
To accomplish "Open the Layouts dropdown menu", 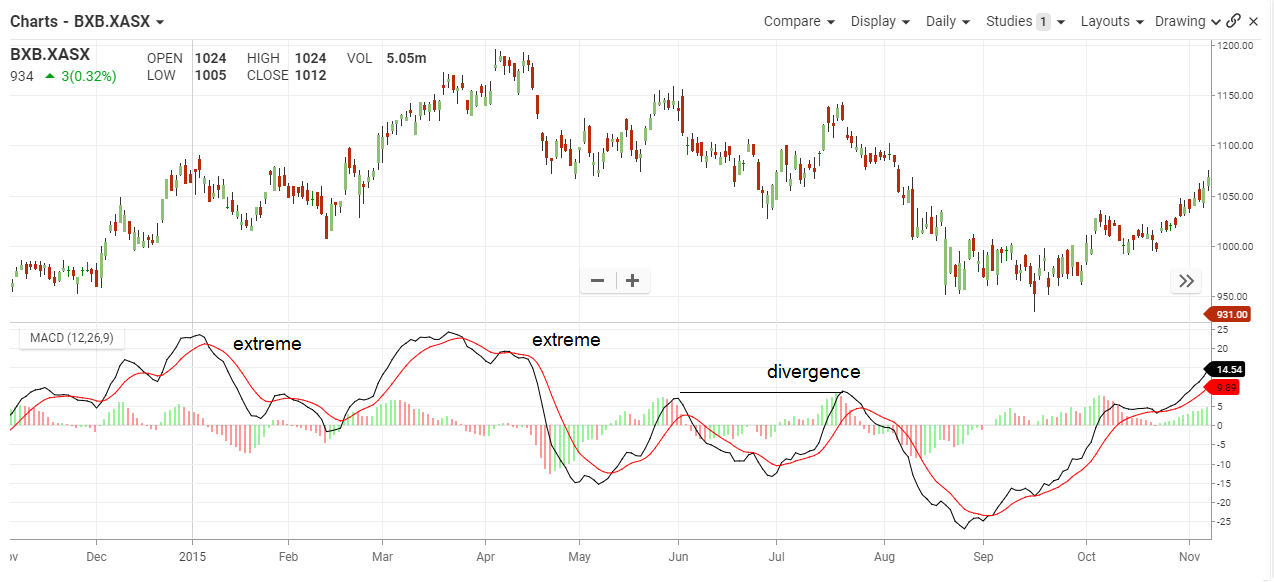I will pyautogui.click(x=1113, y=21).
